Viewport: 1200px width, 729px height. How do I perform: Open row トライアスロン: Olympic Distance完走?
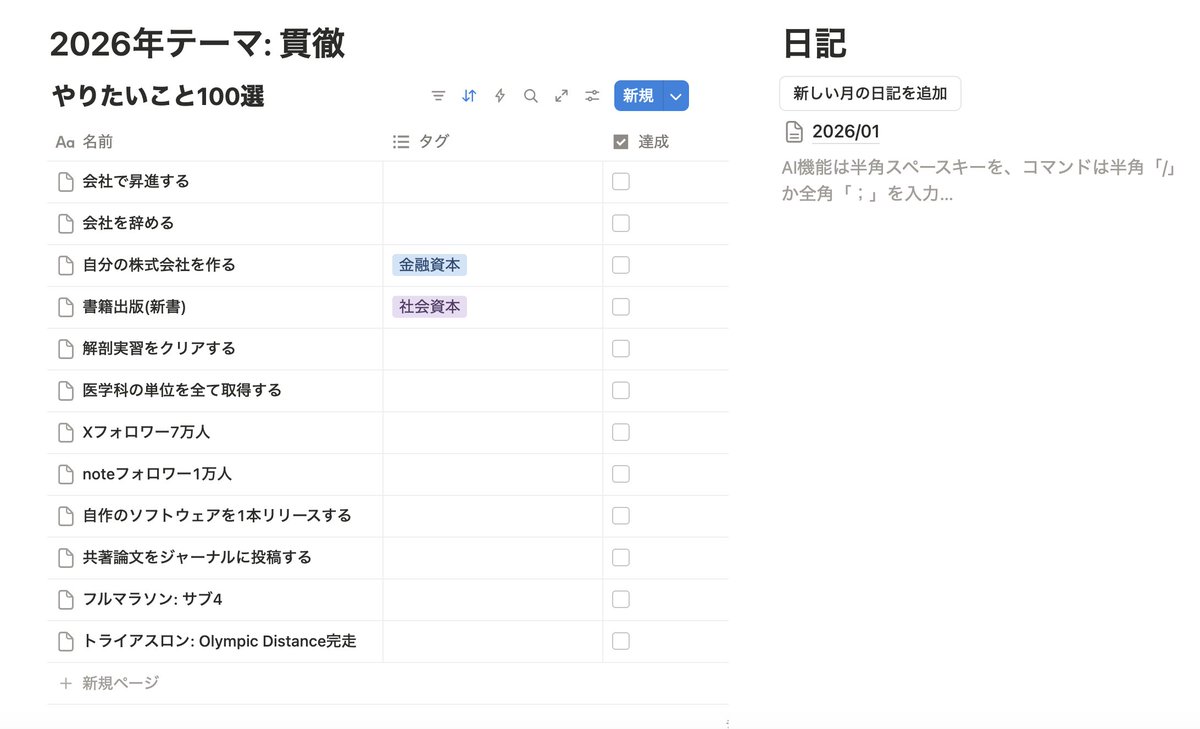point(219,641)
